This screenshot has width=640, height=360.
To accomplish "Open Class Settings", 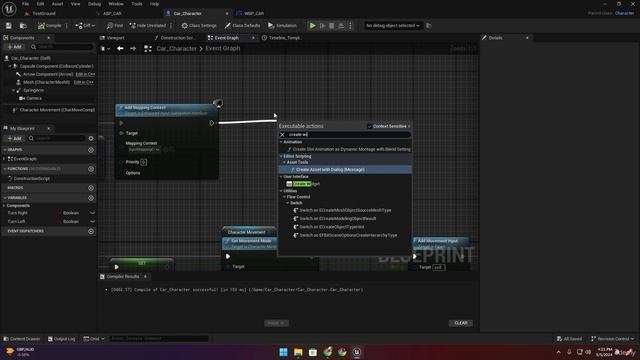I will (x=199, y=26).
